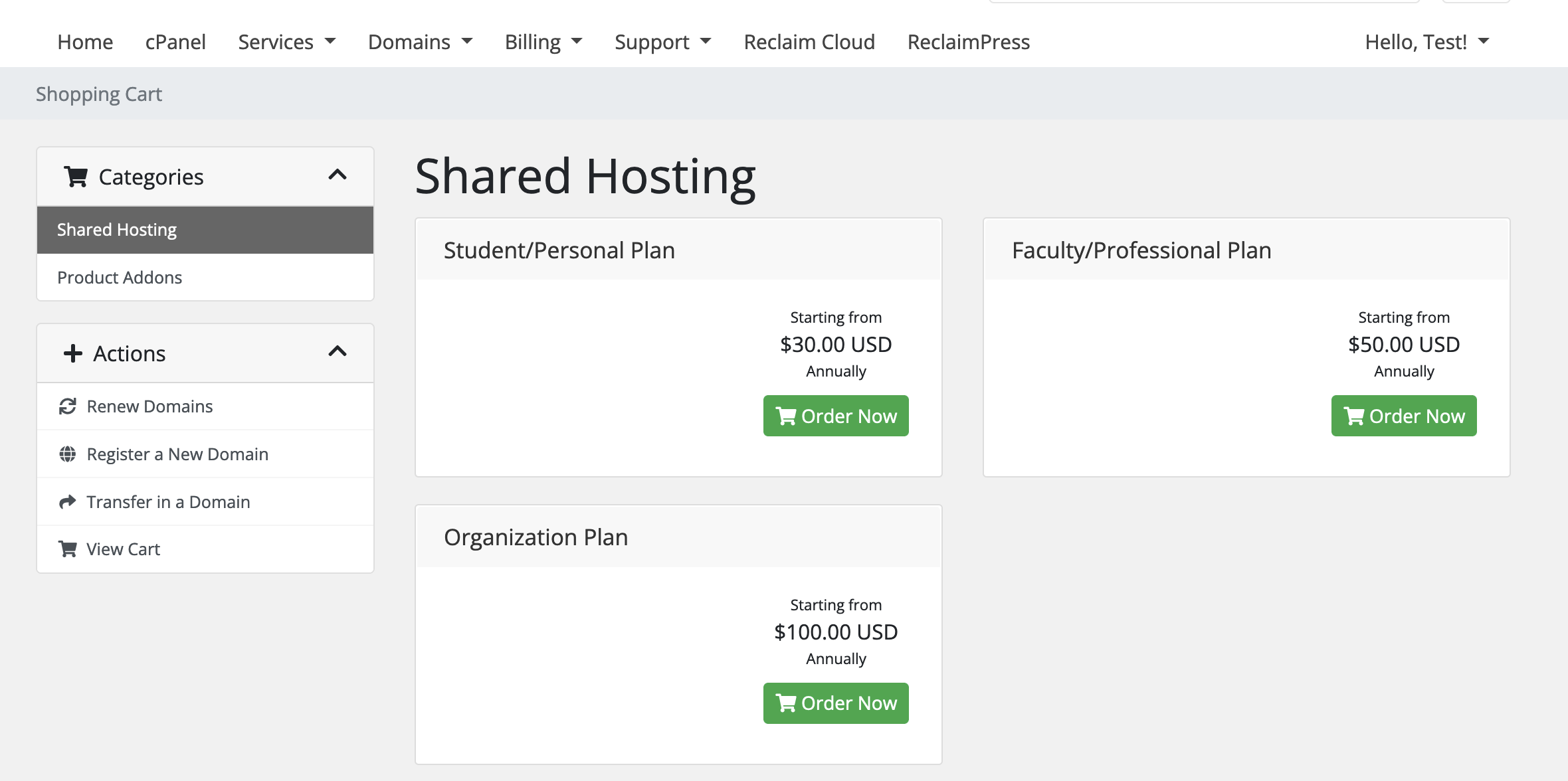Click the View Cart cart icon

(x=67, y=549)
